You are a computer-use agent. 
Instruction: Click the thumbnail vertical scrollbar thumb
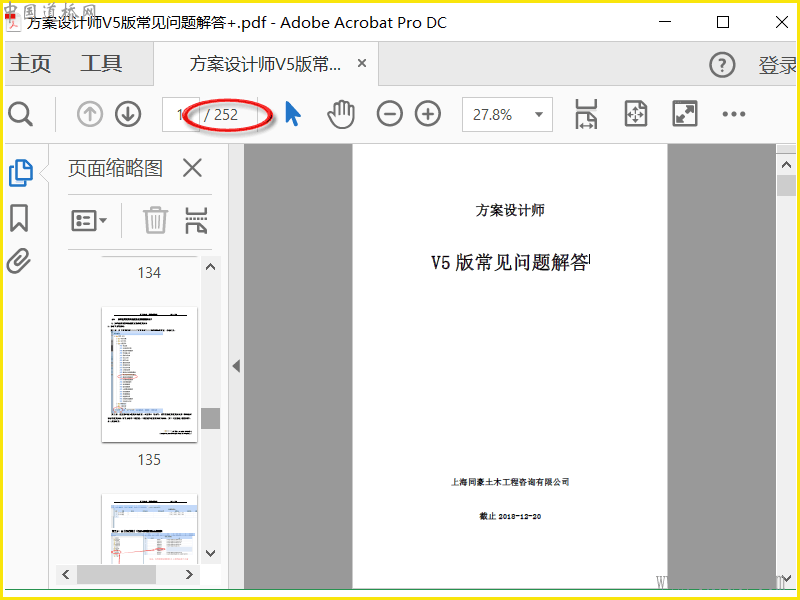point(210,418)
